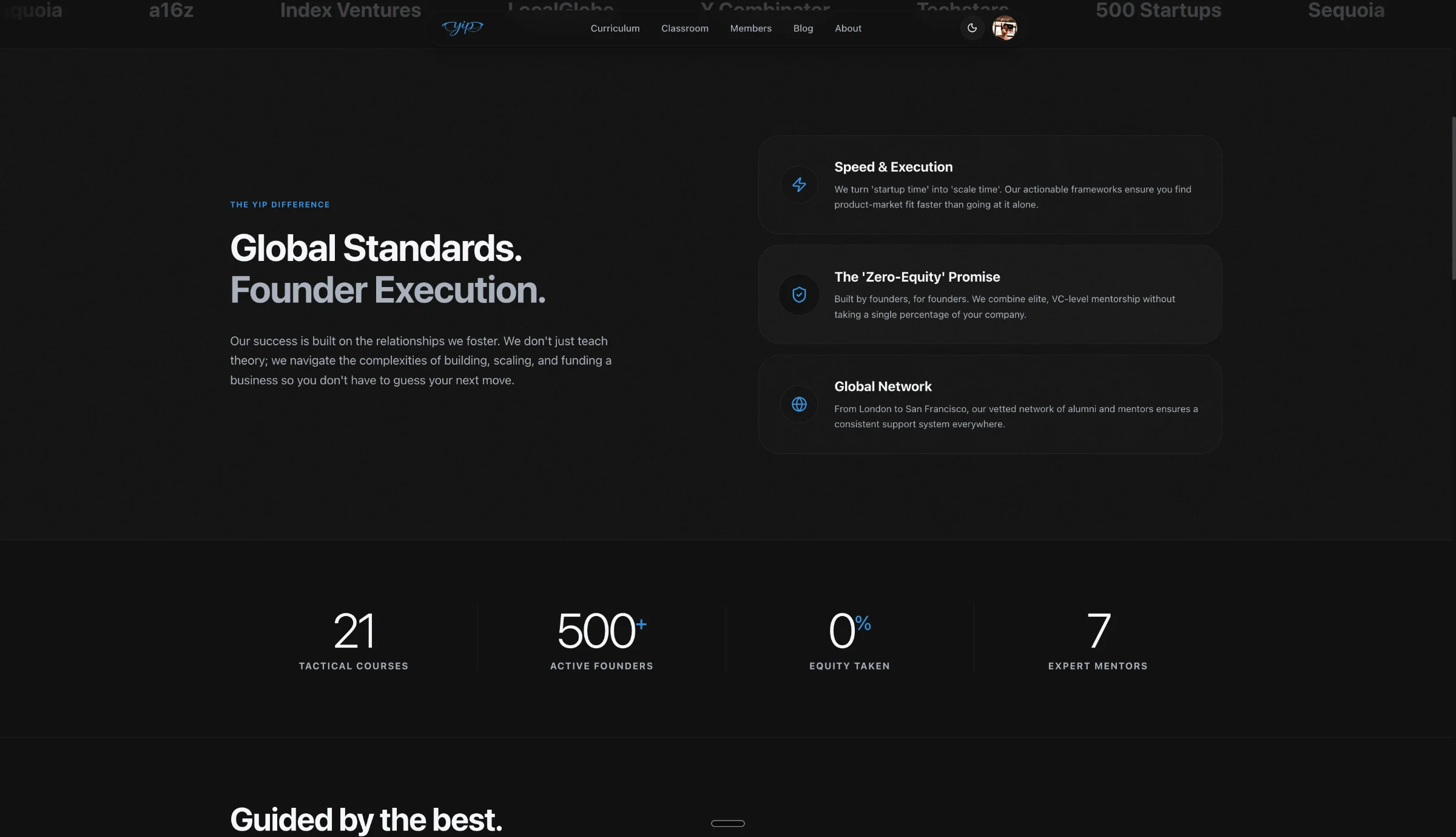Click the Founder Execution. headline

tap(388, 290)
